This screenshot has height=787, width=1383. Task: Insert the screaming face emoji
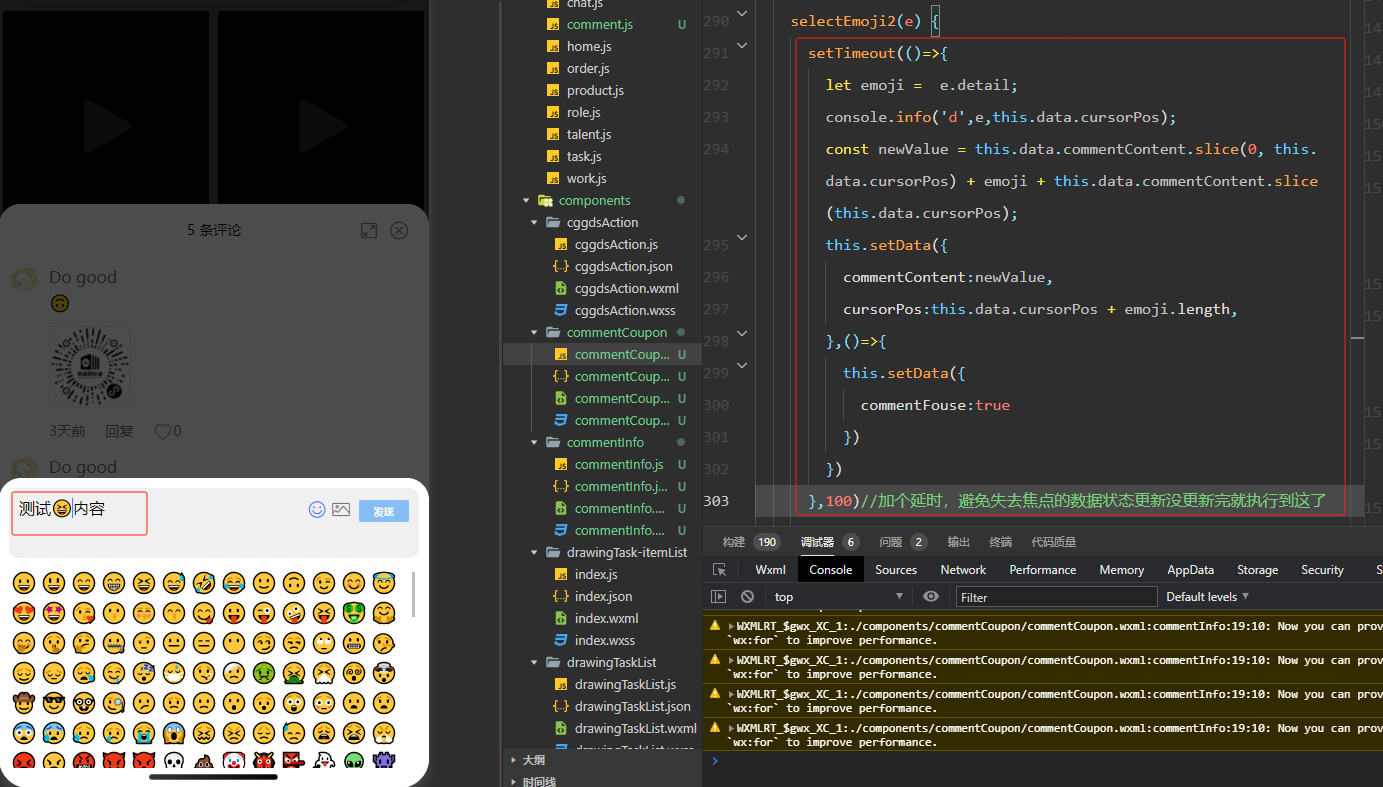pyautogui.click(x=174, y=732)
